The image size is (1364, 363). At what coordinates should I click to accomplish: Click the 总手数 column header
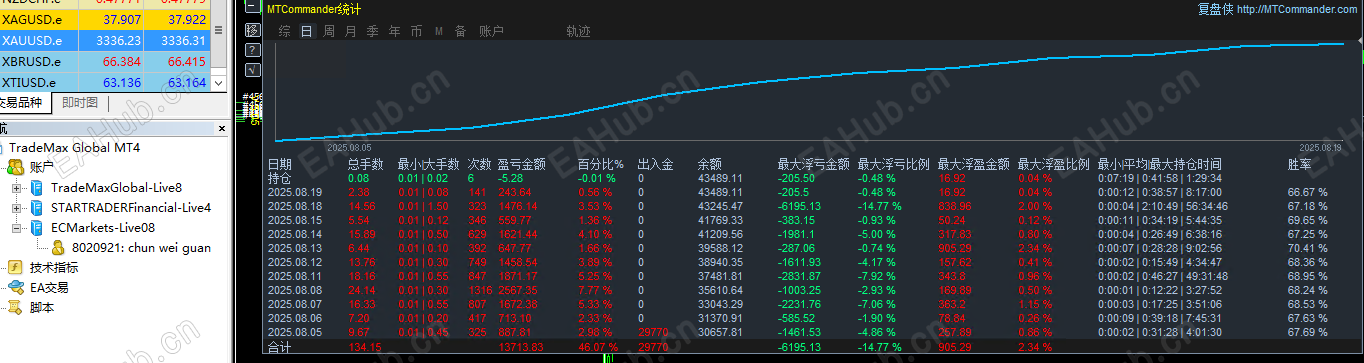366,164
